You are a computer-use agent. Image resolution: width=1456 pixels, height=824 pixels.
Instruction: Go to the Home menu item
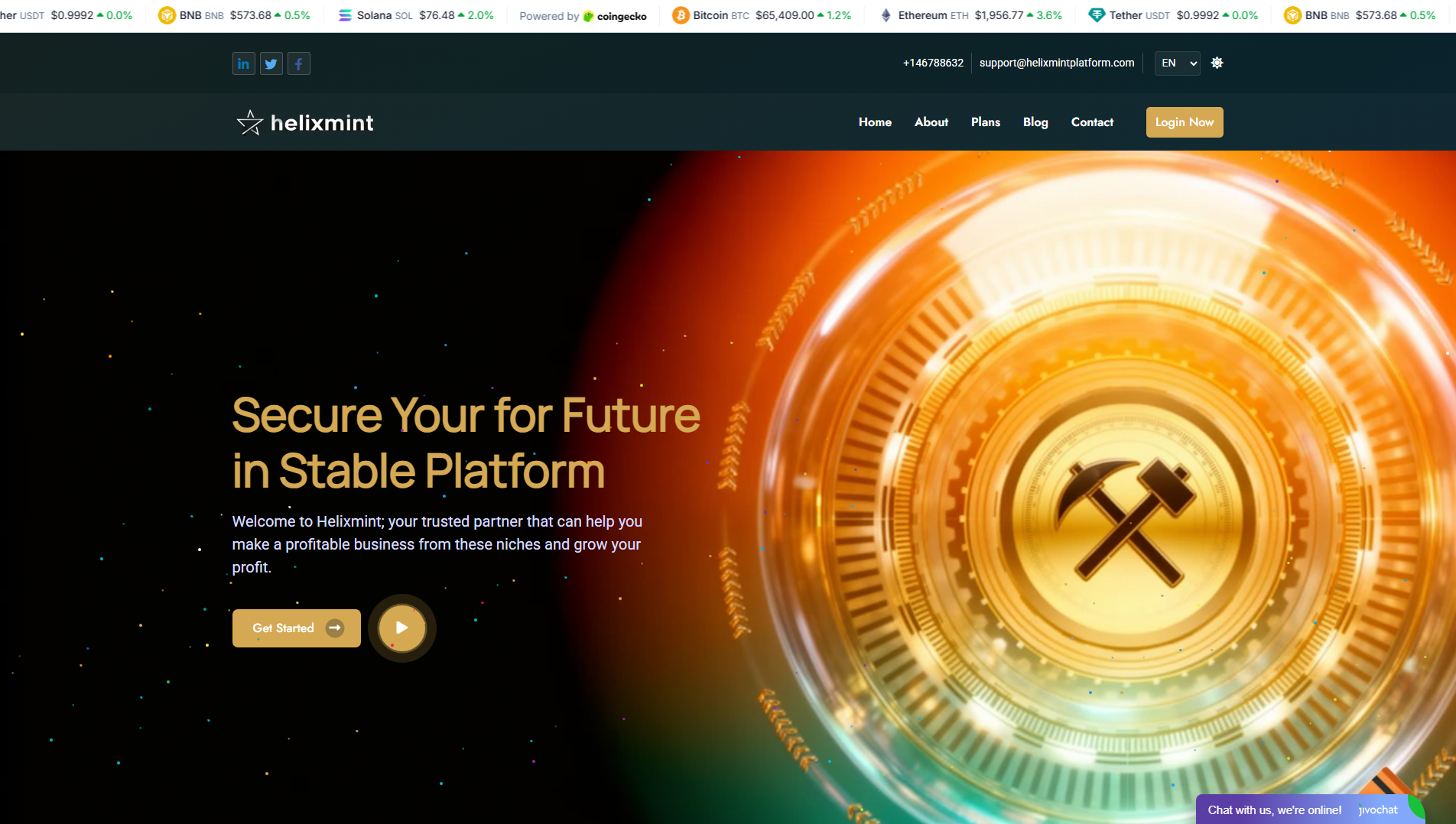(875, 122)
